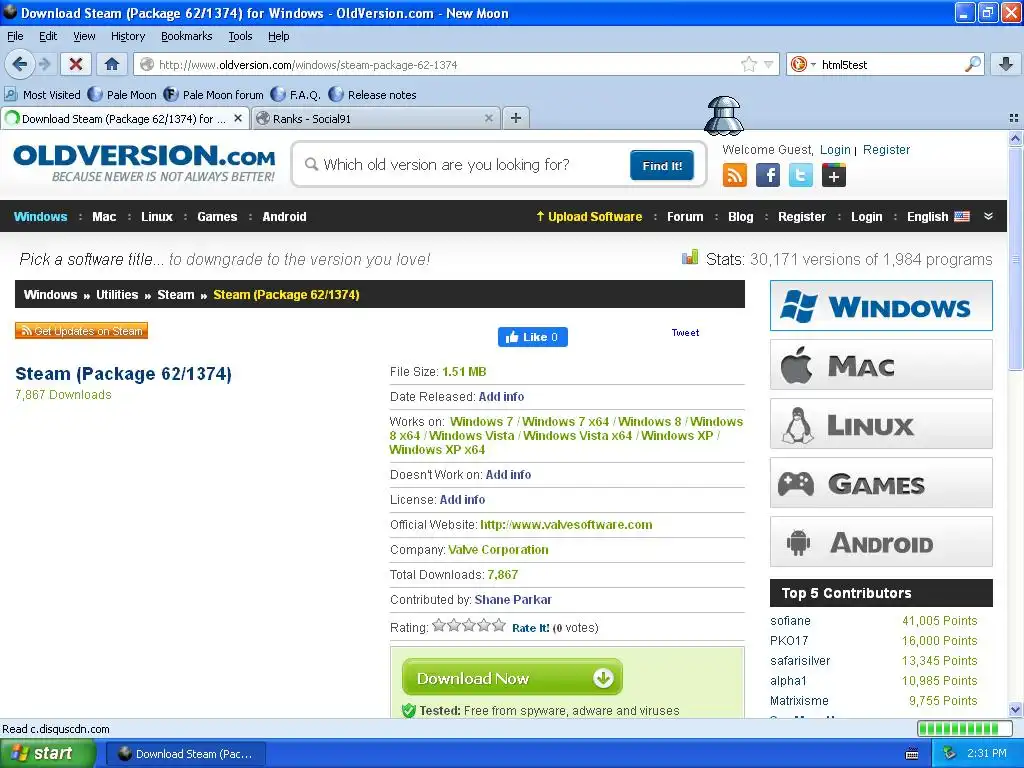Open the RSS feed icon in header
Image resolution: width=1024 pixels, height=768 pixels.
[734, 175]
